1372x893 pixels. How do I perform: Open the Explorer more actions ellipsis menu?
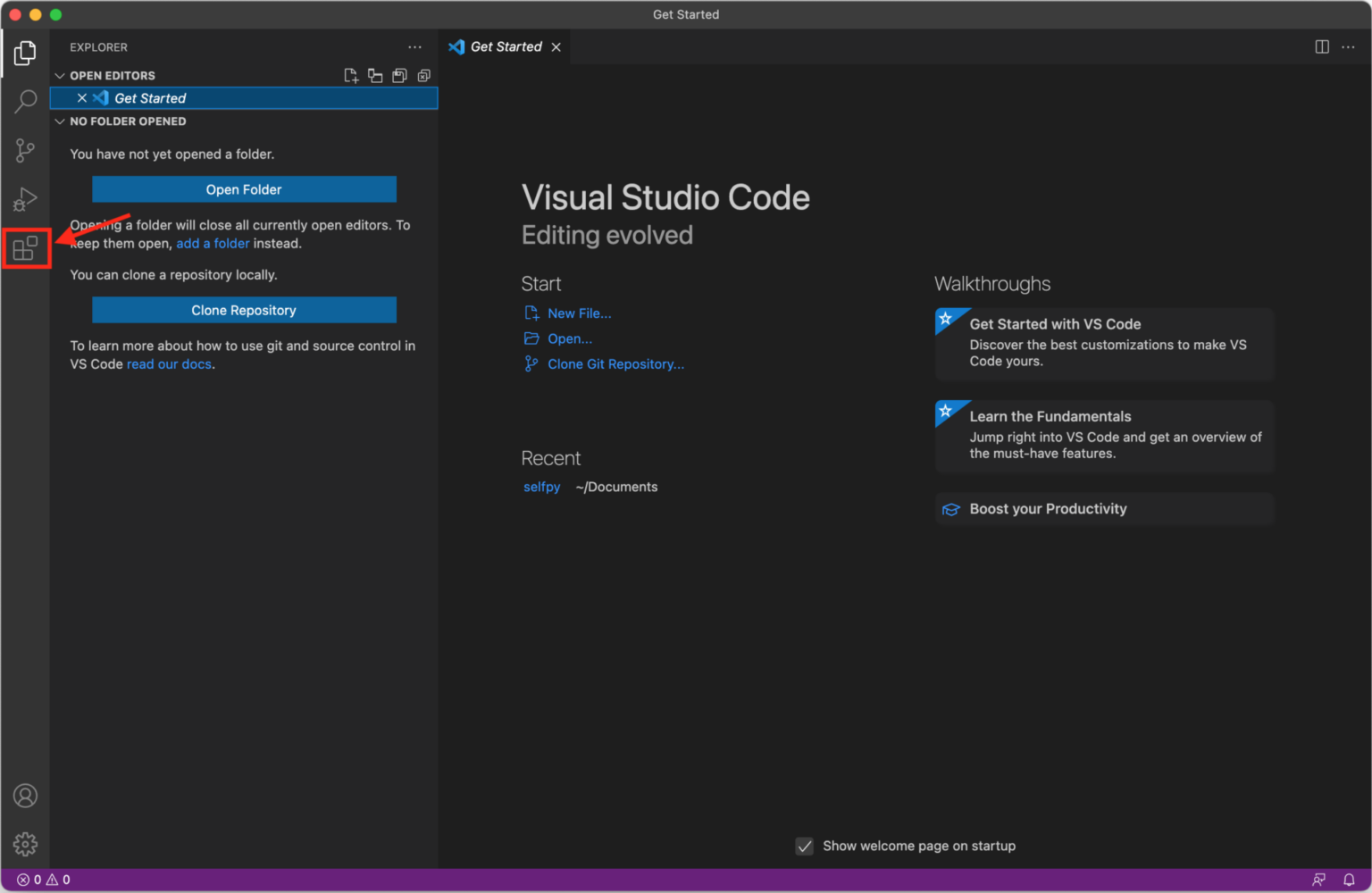coord(414,46)
